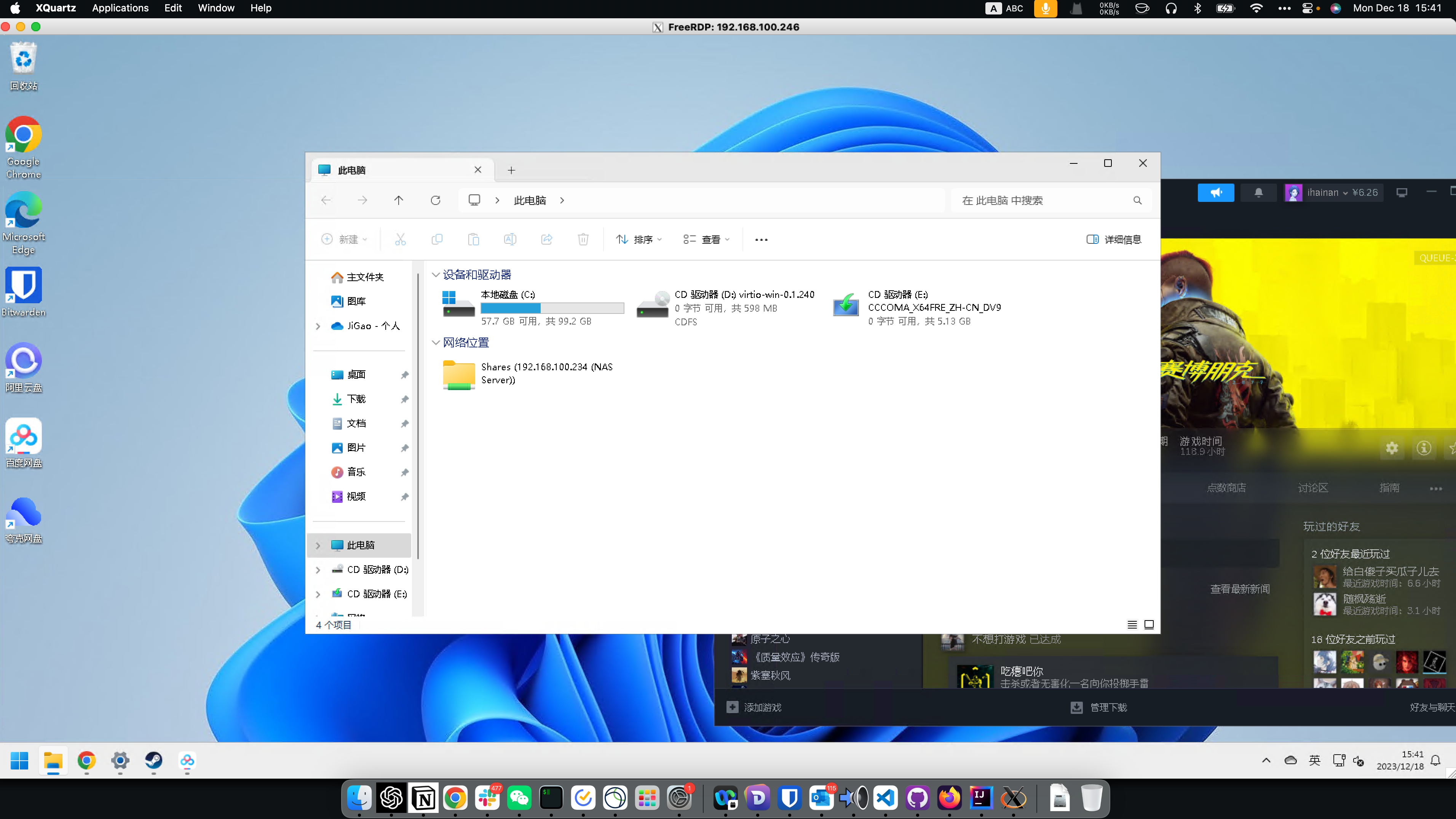Click breadcrumb chevron after 此电脑
Image resolution: width=1456 pixels, height=819 pixels.
pos(562,200)
